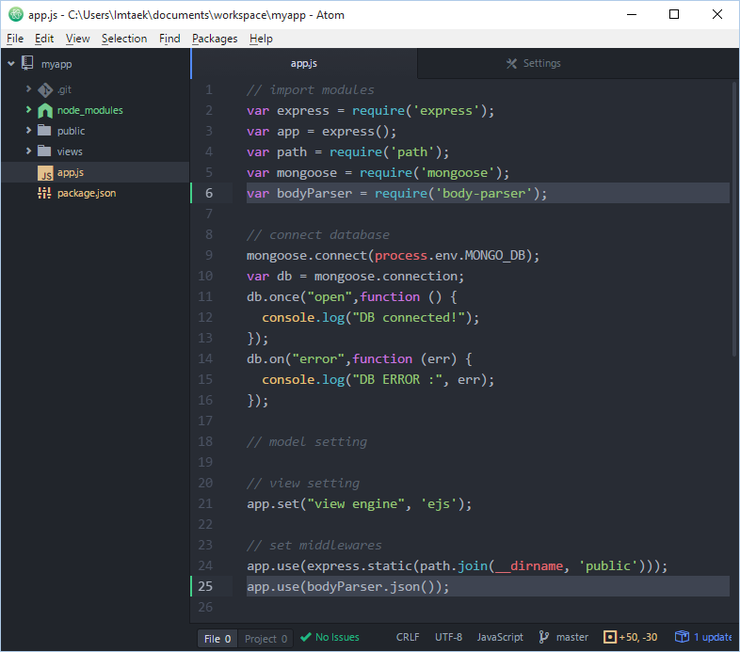Click the '// model setting' comment

tap(306, 442)
